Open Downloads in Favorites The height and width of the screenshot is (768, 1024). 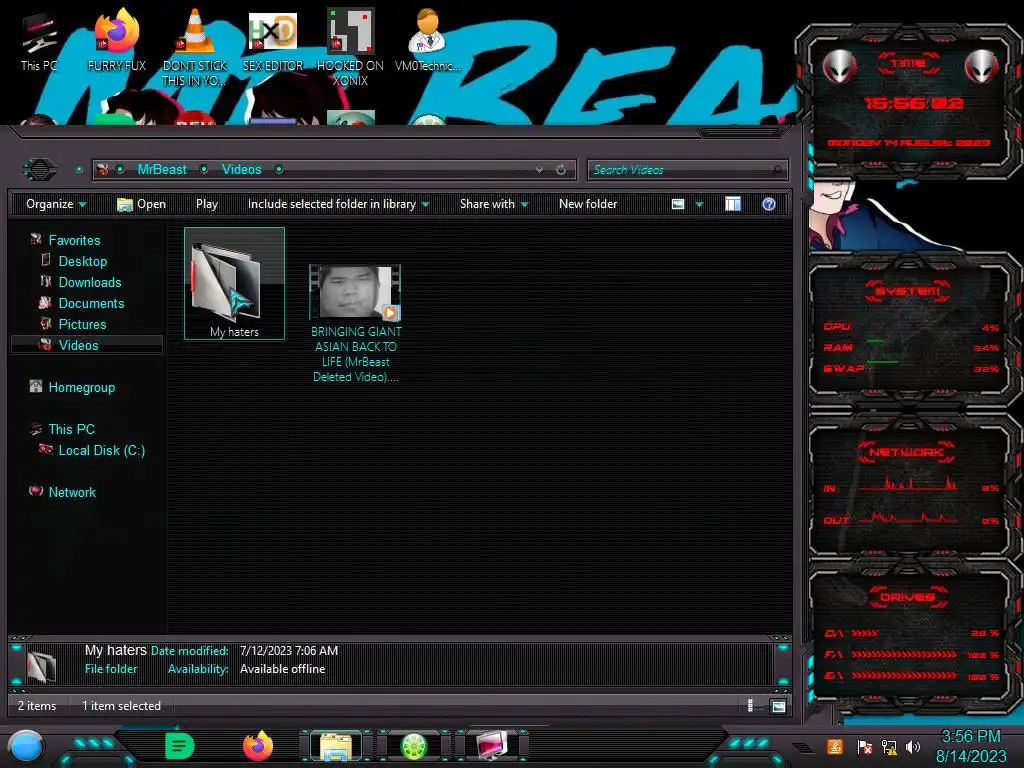[x=90, y=282]
